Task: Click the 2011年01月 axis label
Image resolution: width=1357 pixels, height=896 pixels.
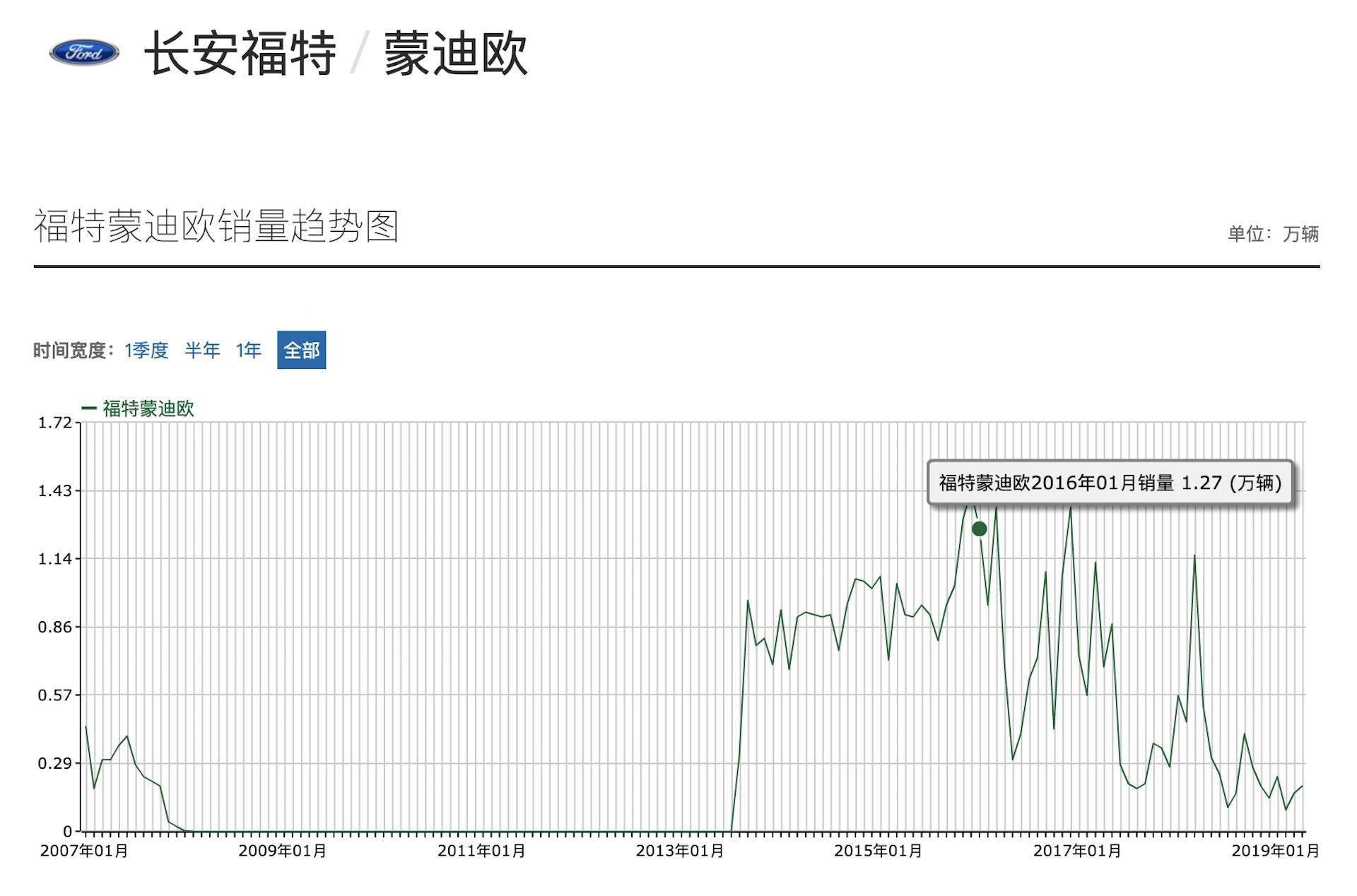Action: [x=481, y=851]
